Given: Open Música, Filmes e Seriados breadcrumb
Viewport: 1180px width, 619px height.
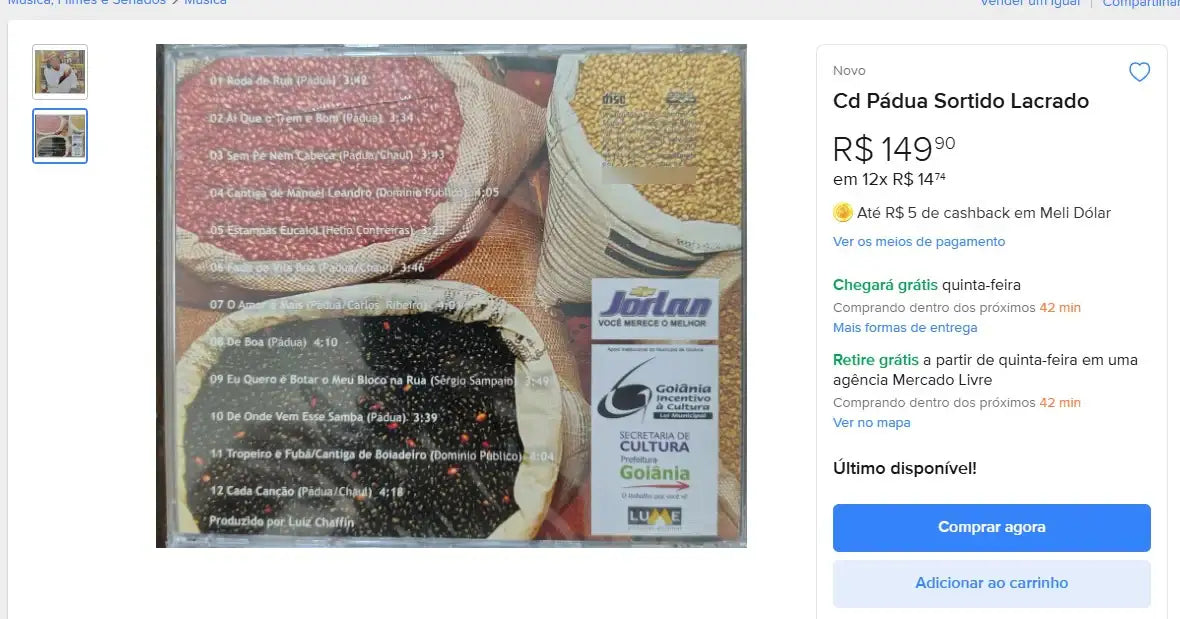Looking at the screenshot, I should 87,3.
